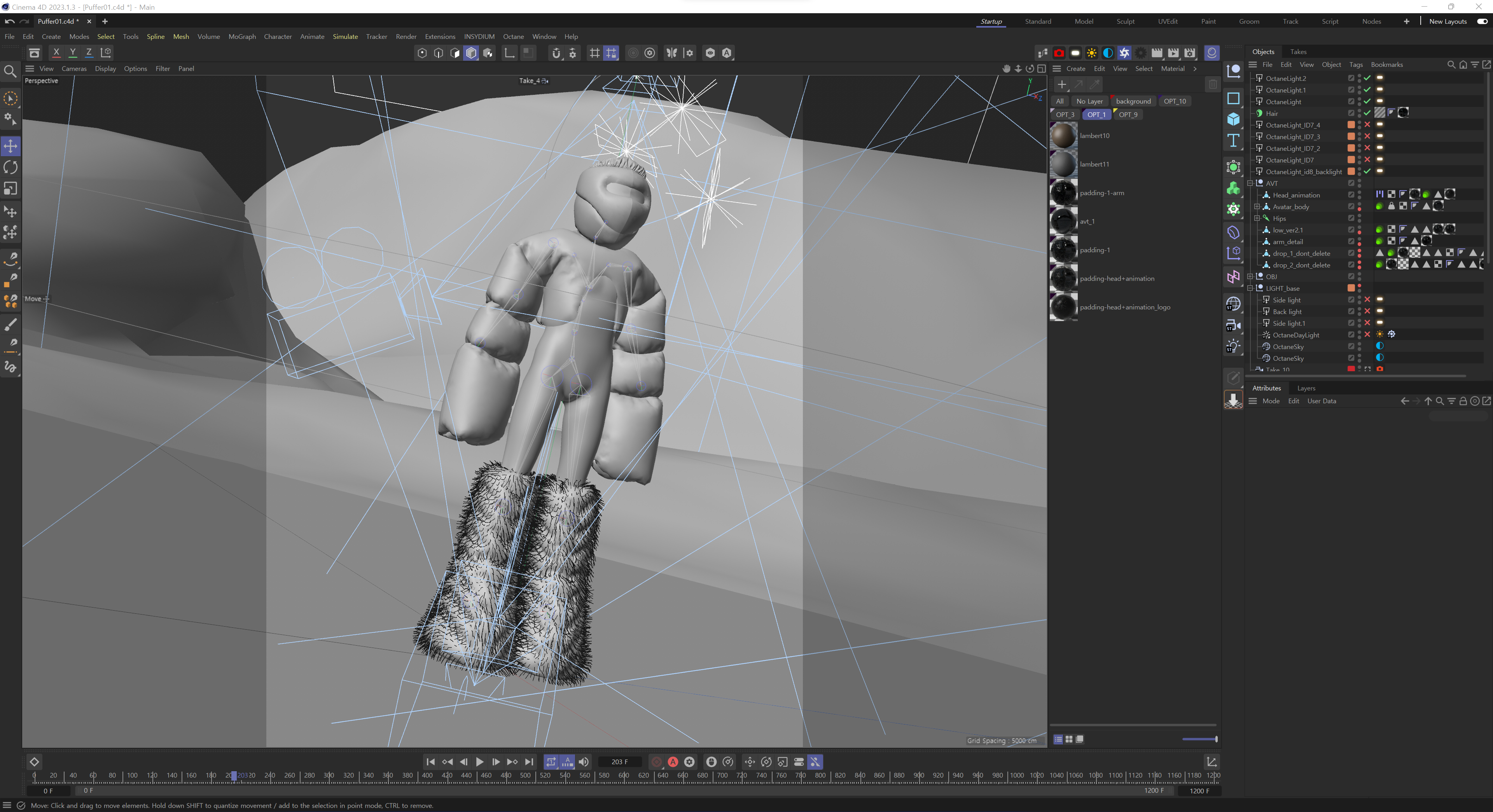Enable Side light green checkmark toggle
The image size is (1493, 812).
click(1367, 300)
